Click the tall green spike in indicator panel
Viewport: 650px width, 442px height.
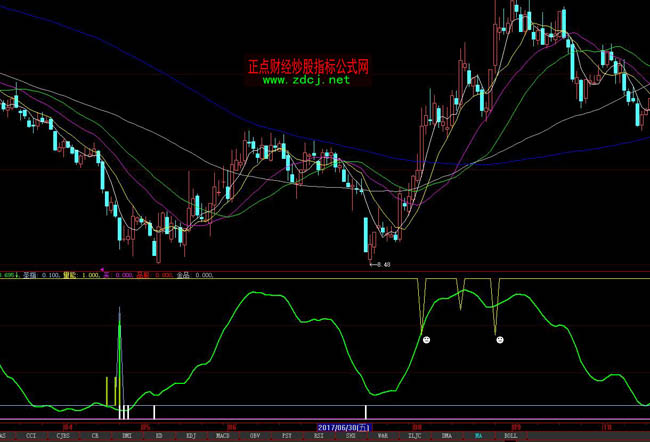pyautogui.click(x=120, y=340)
